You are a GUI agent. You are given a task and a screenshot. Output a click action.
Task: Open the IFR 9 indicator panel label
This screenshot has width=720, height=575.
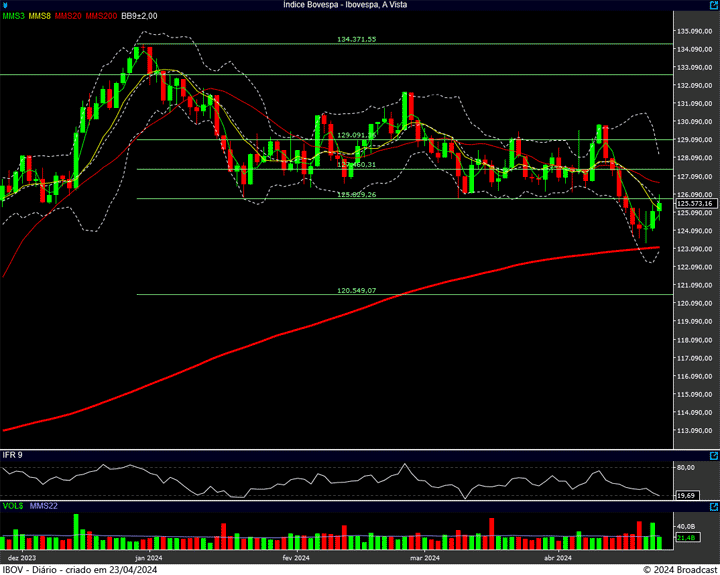pyautogui.click(x=13, y=455)
